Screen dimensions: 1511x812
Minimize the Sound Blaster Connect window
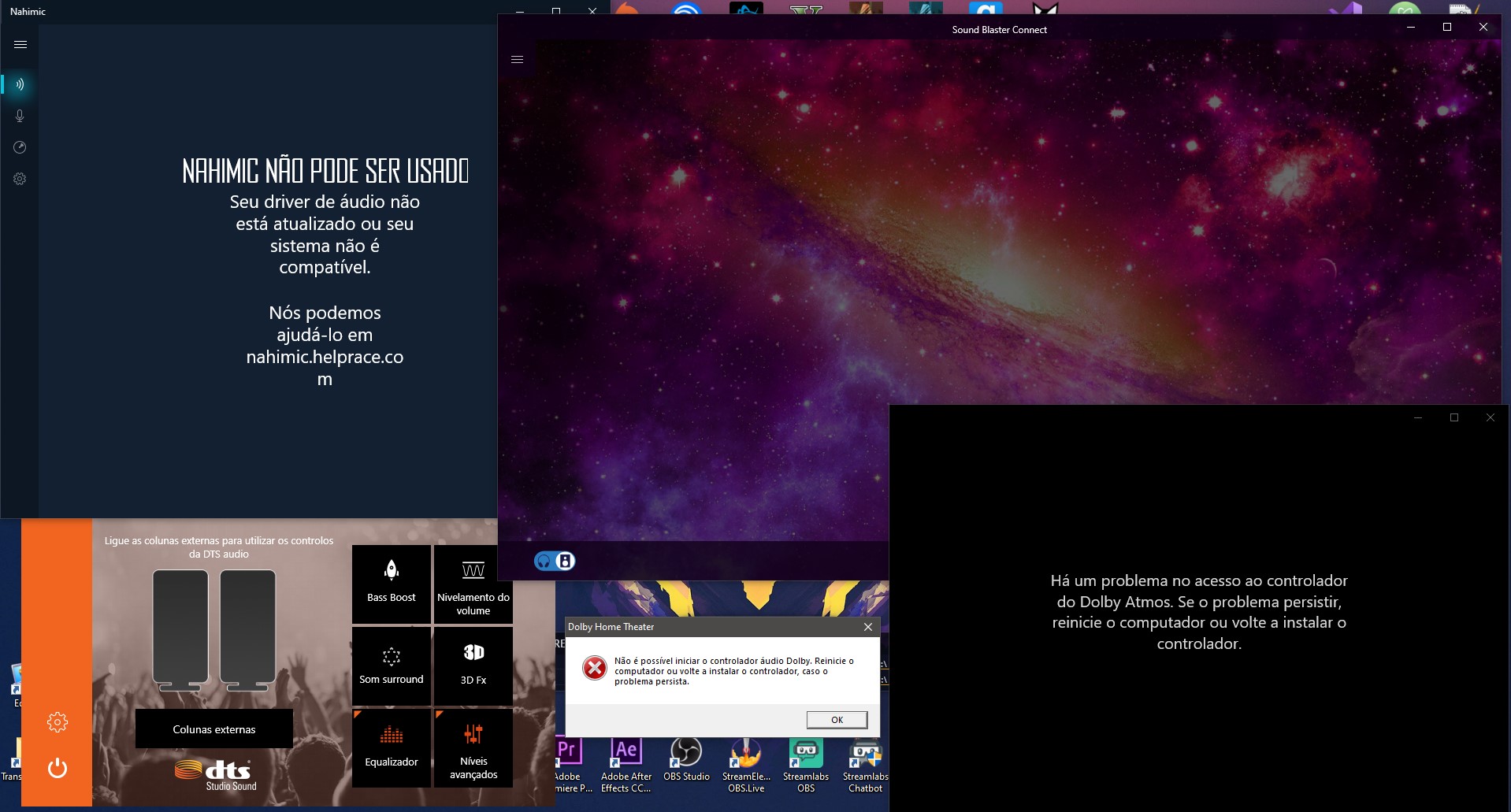point(1411,27)
